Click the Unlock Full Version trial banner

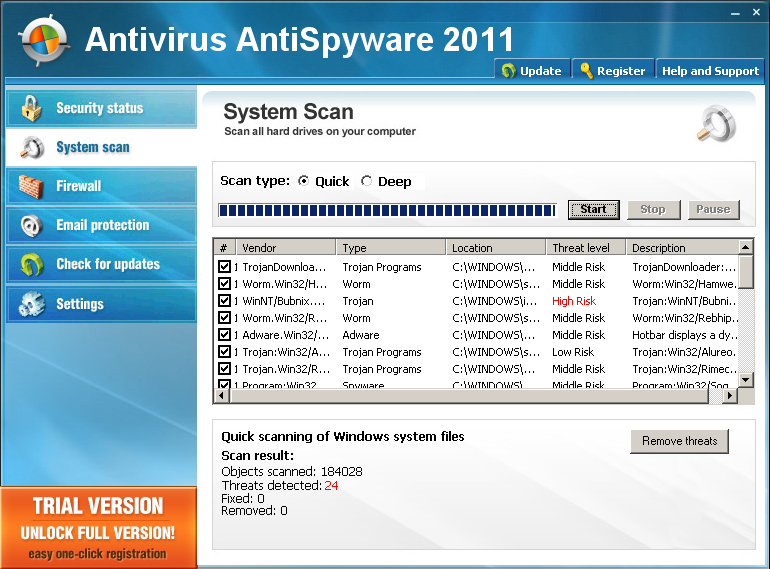(98, 528)
